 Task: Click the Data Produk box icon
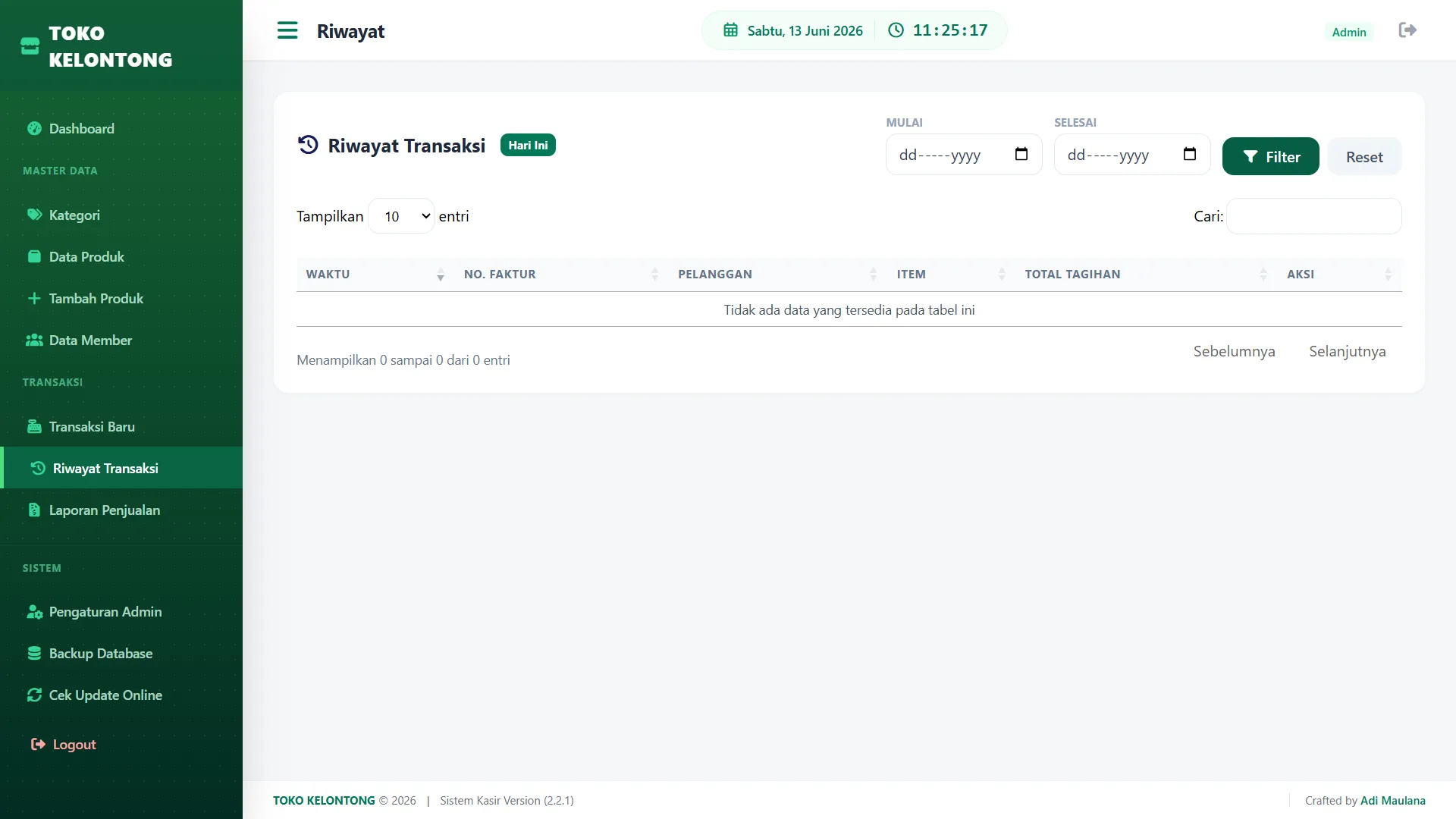(x=34, y=256)
